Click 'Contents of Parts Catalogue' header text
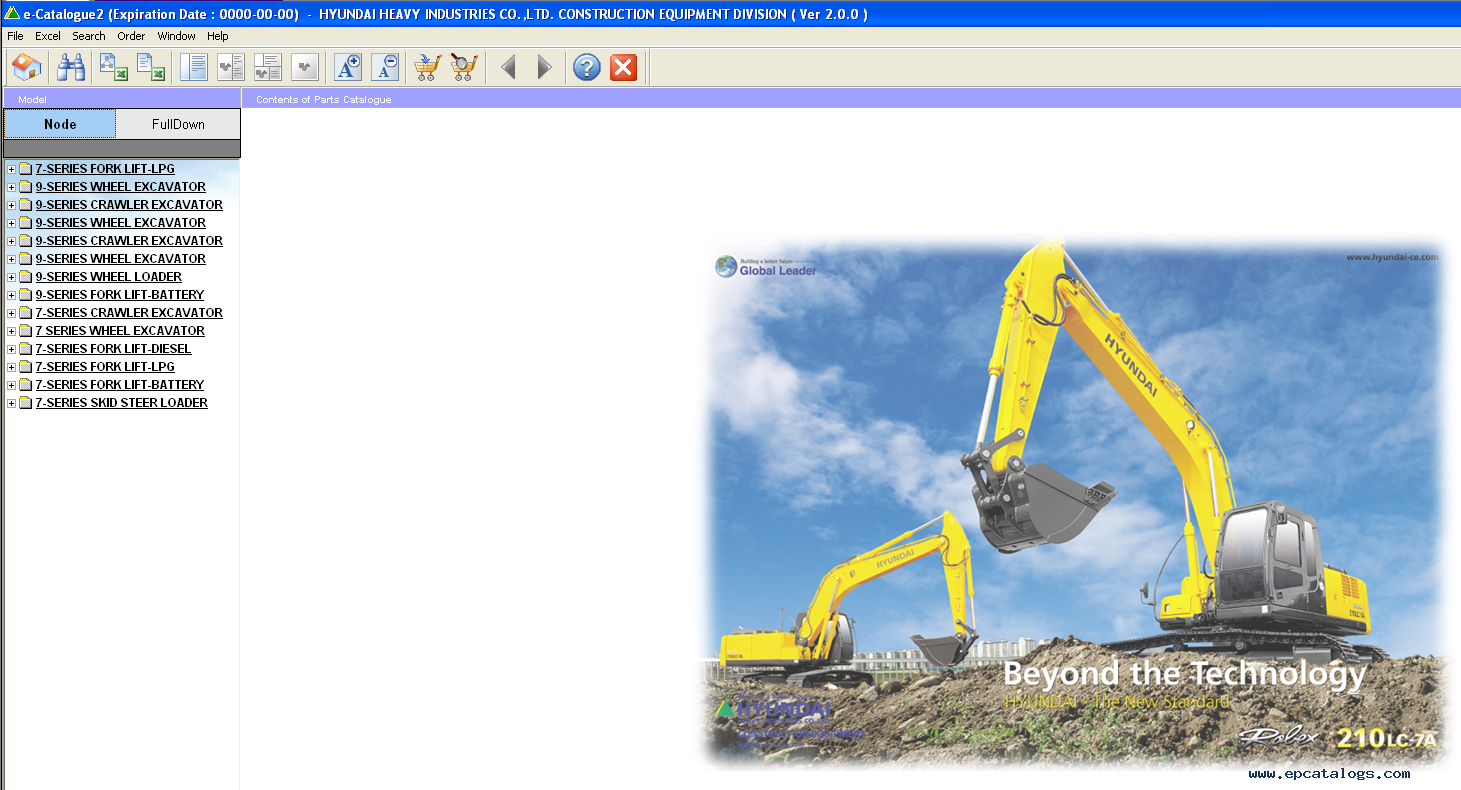This screenshot has height=790, width=1461. pyautogui.click(x=324, y=99)
